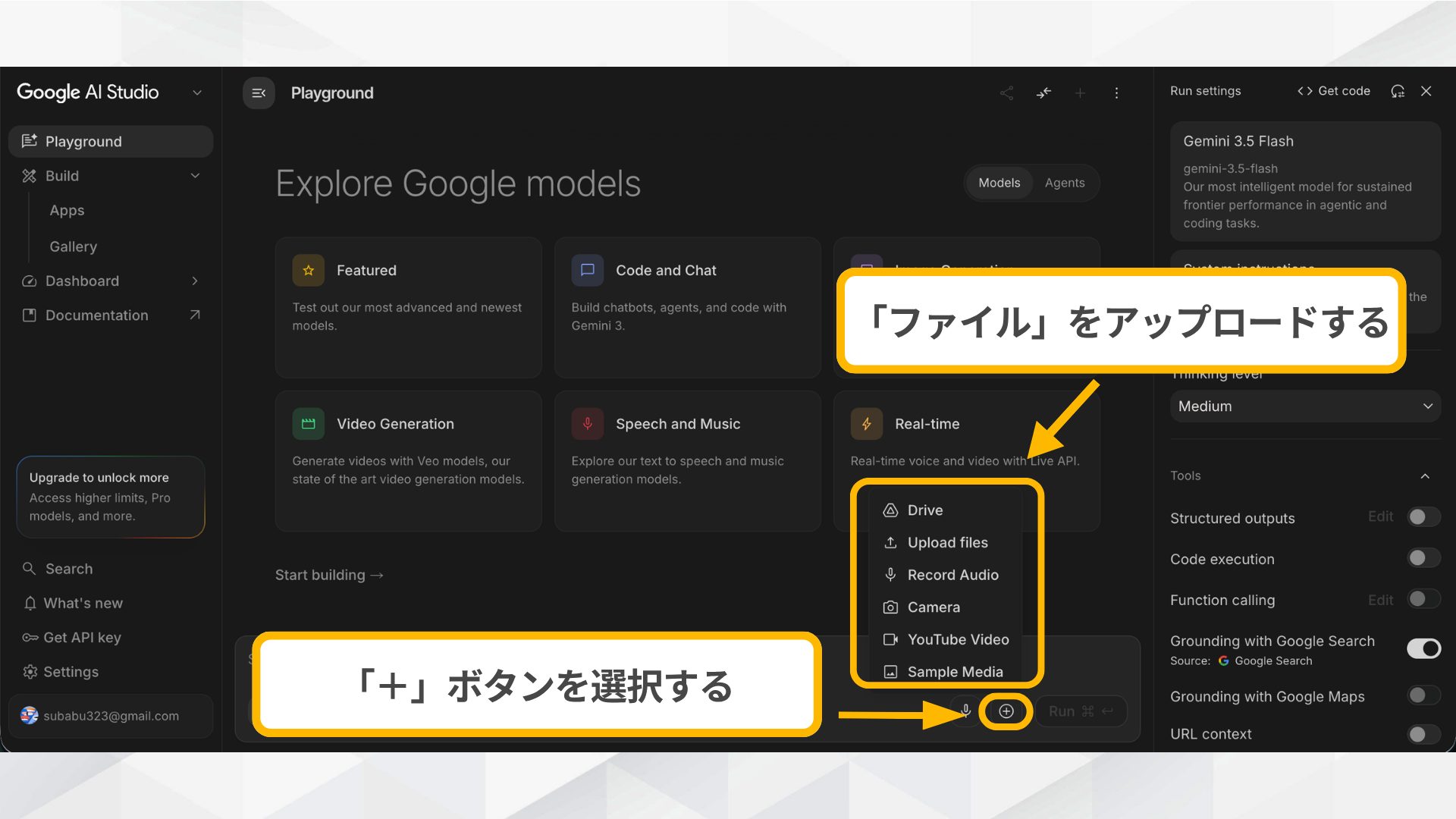Click the reset settings icon next to Get code
The width and height of the screenshot is (1456, 819).
coord(1398,91)
